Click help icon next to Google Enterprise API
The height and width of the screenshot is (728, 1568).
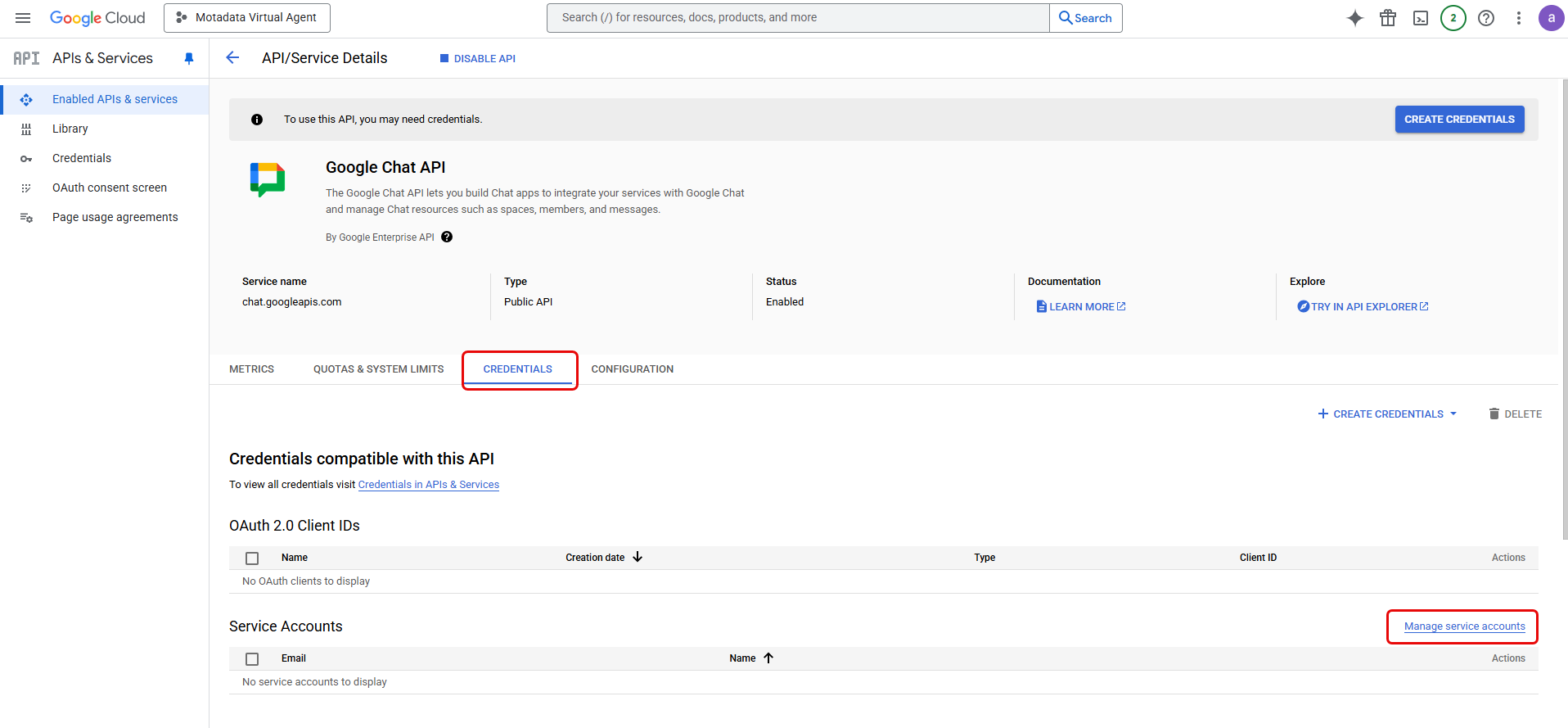(447, 237)
